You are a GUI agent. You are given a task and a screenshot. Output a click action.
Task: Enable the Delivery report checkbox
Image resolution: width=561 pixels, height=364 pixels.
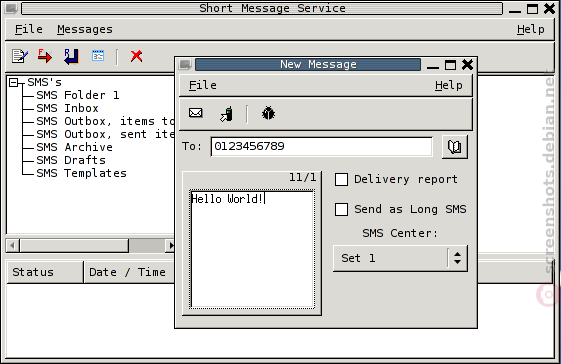point(341,179)
